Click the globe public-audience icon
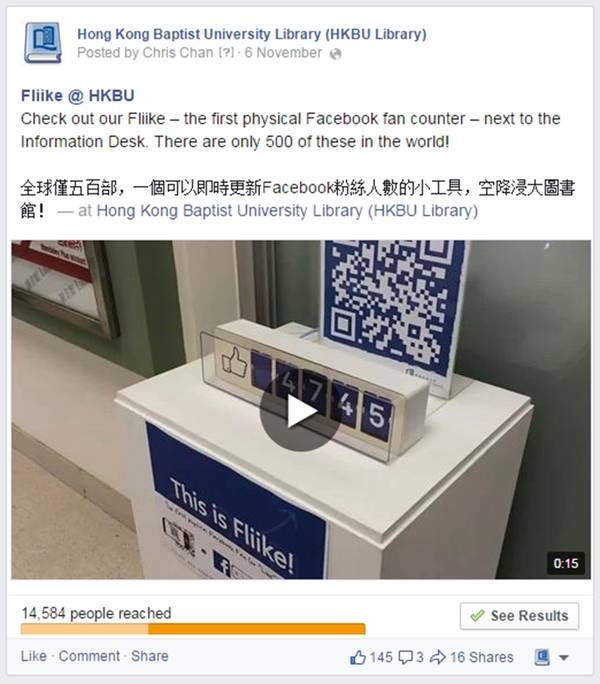Image resolution: width=600 pixels, height=684 pixels. [335, 54]
